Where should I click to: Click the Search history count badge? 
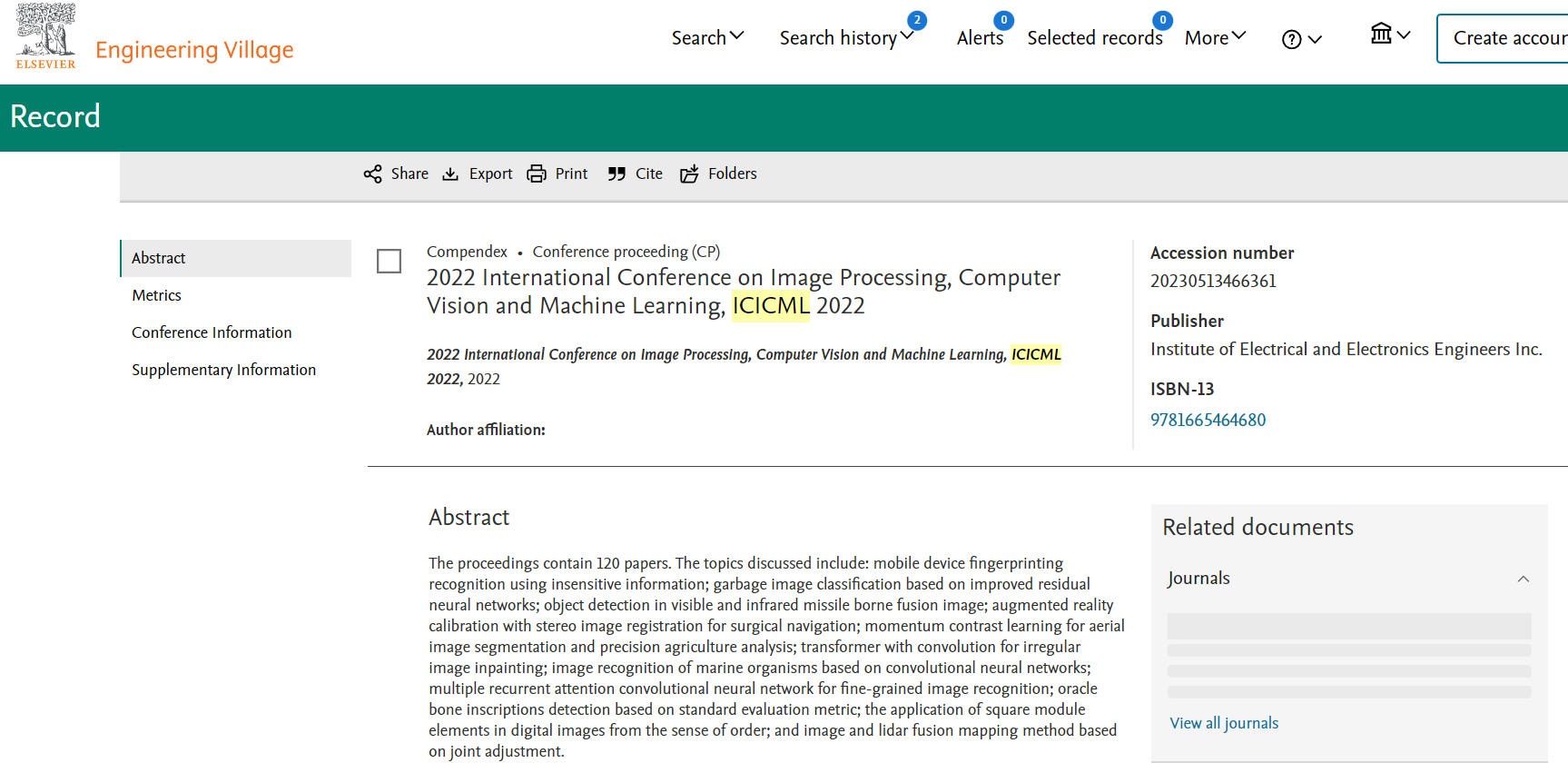[917, 20]
